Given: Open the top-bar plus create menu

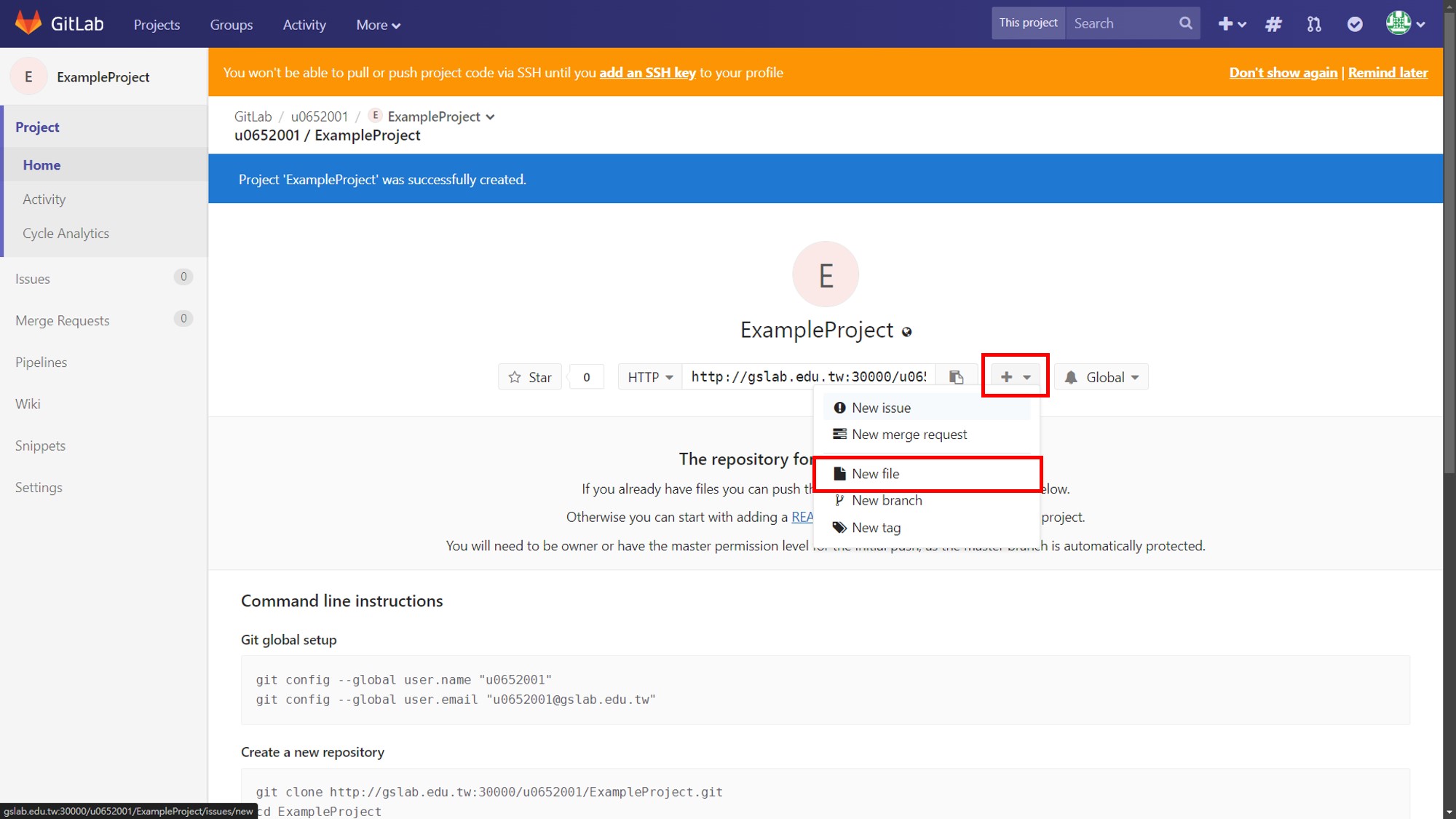Looking at the screenshot, I should 1232,24.
